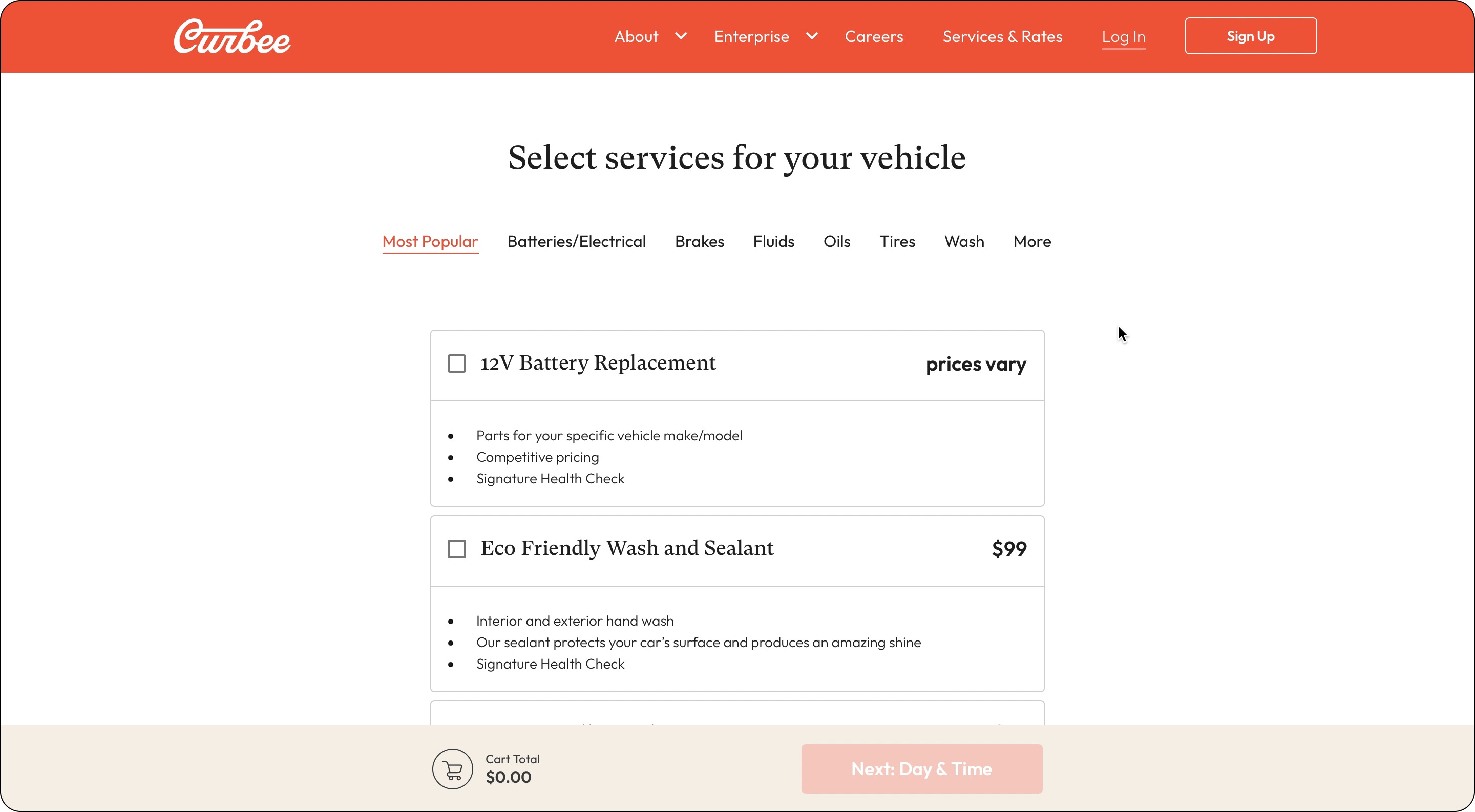
Task: Click the 'prices vary' label
Action: (976, 365)
